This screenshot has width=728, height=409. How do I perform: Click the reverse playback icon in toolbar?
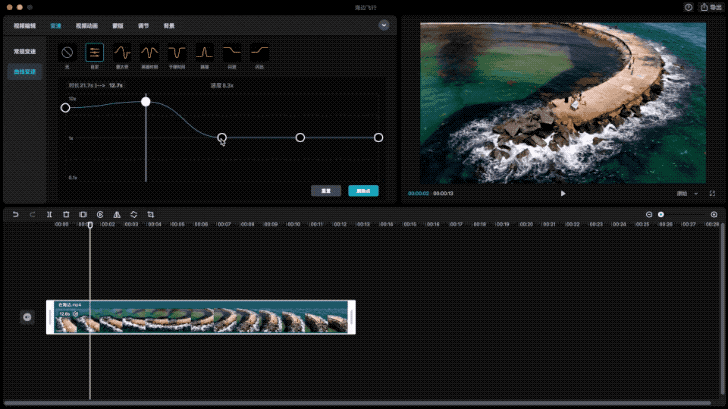[100, 214]
